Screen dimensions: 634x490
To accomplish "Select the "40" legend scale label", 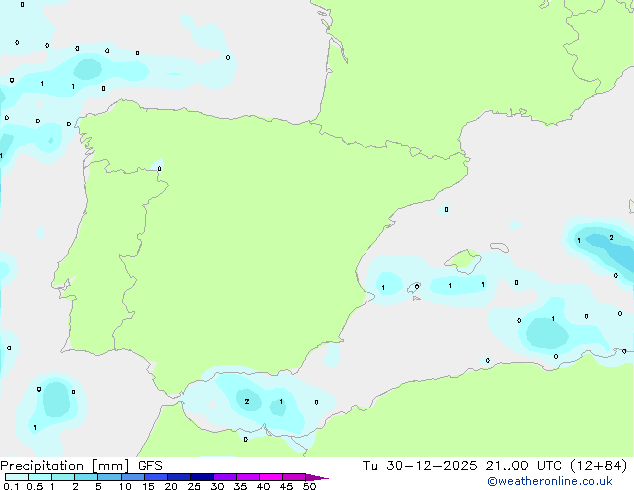I will point(263,486).
